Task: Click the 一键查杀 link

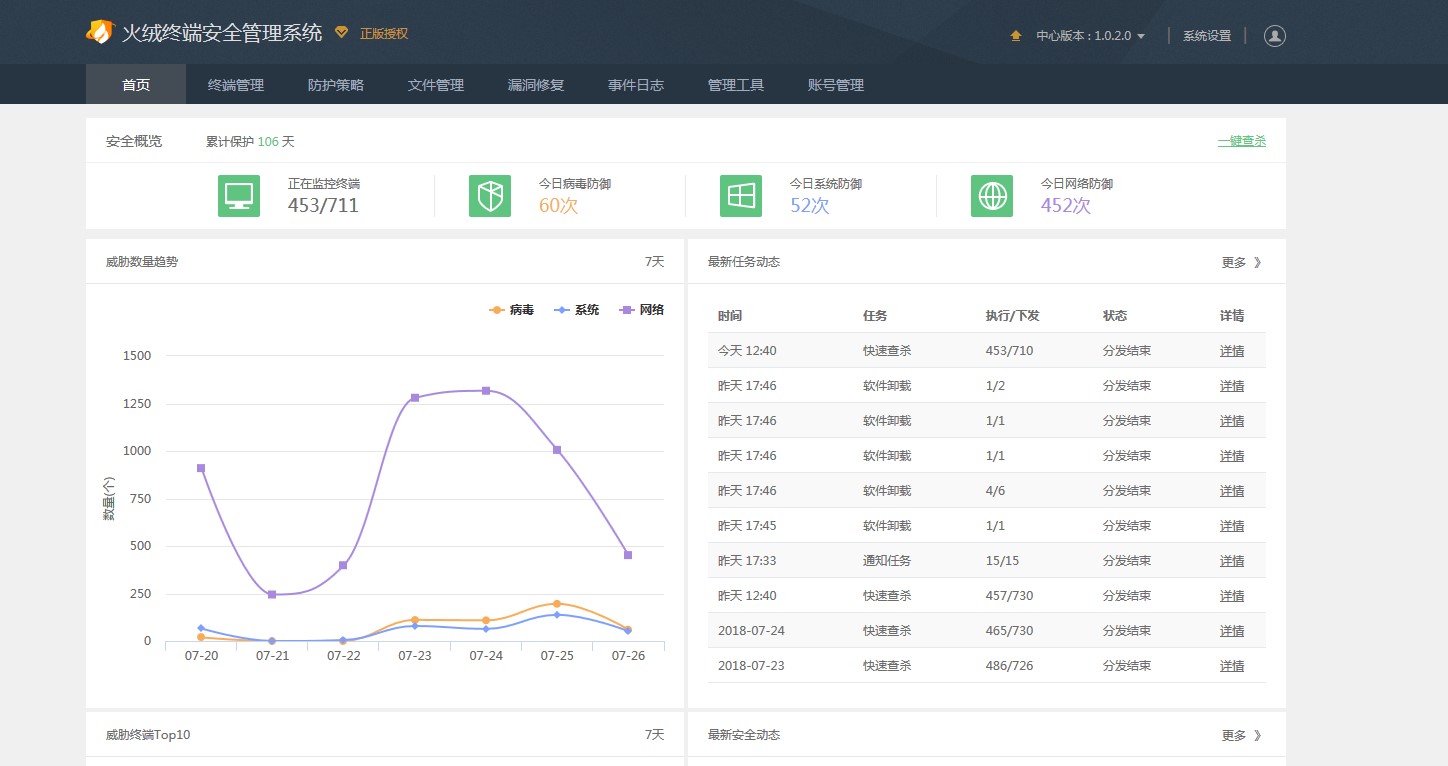Action: pyautogui.click(x=1242, y=141)
